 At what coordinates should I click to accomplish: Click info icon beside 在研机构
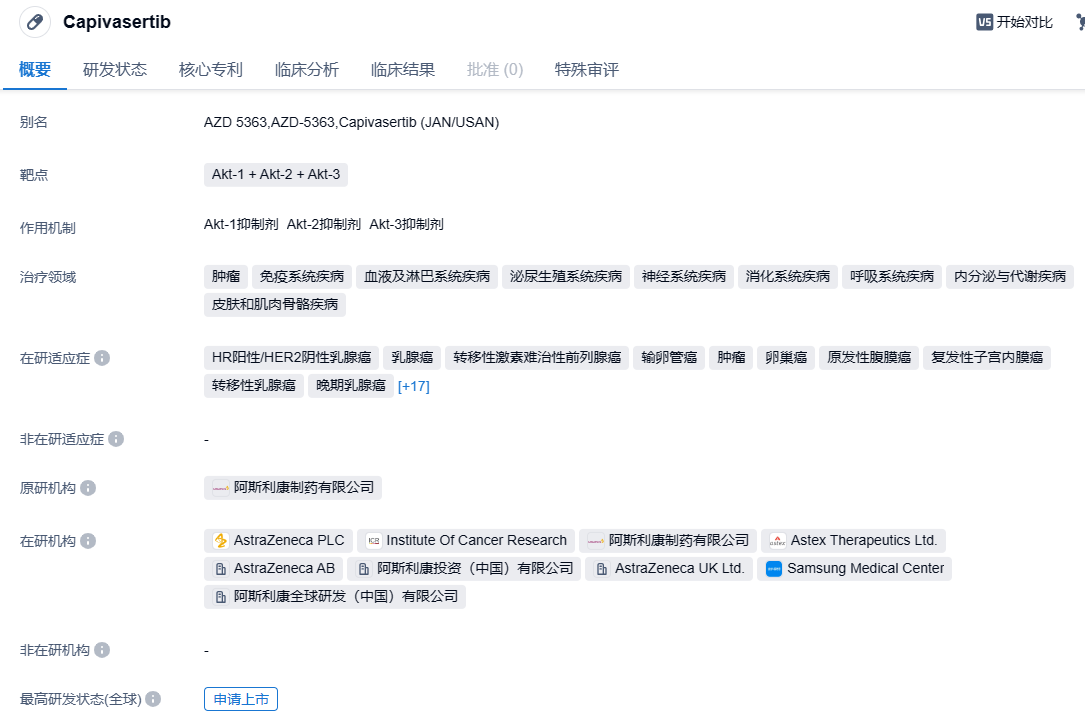88,541
